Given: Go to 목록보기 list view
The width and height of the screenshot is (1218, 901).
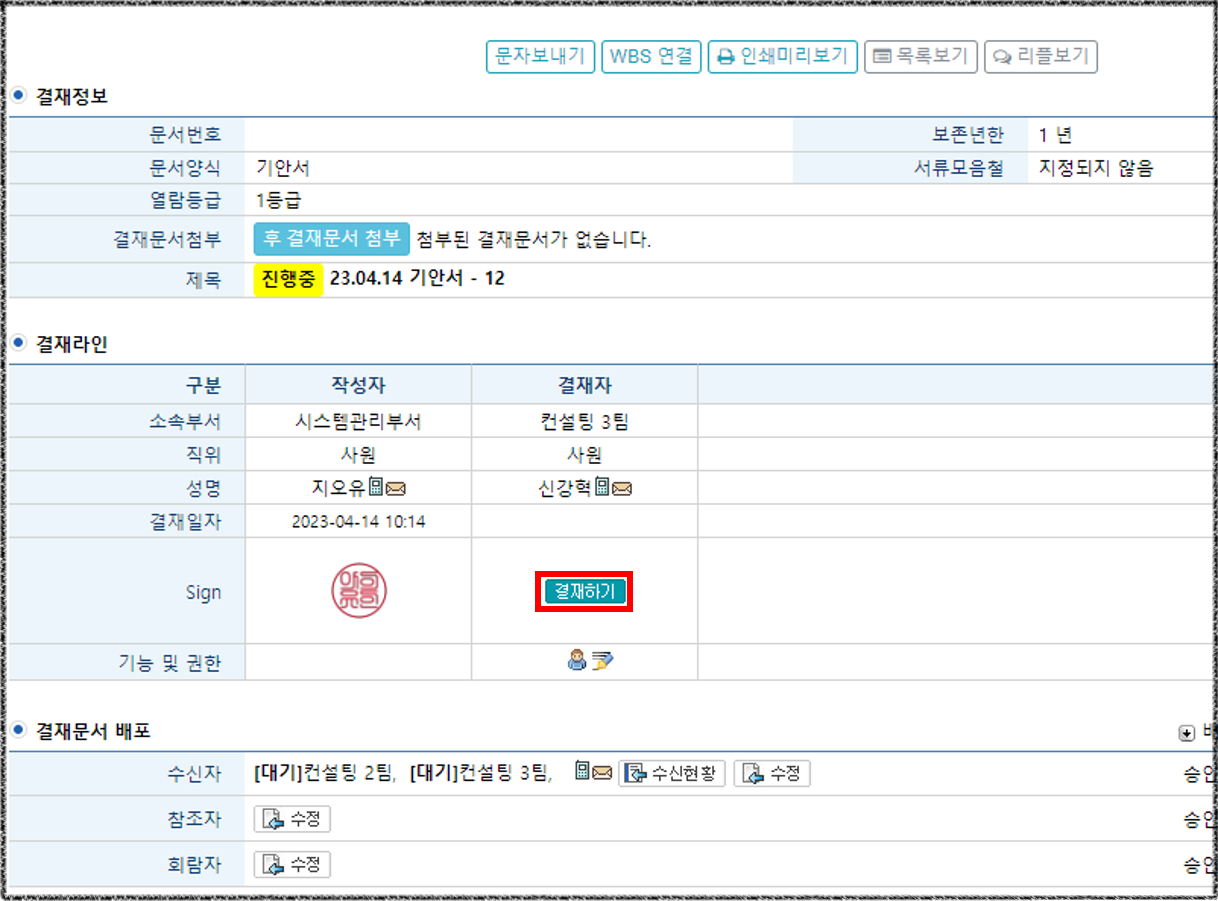Looking at the screenshot, I should point(920,57).
